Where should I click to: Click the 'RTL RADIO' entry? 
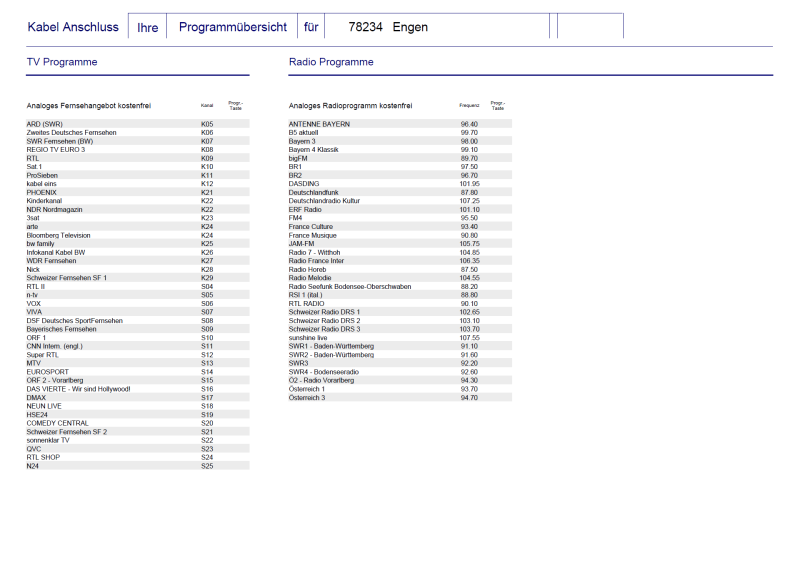coord(306,304)
